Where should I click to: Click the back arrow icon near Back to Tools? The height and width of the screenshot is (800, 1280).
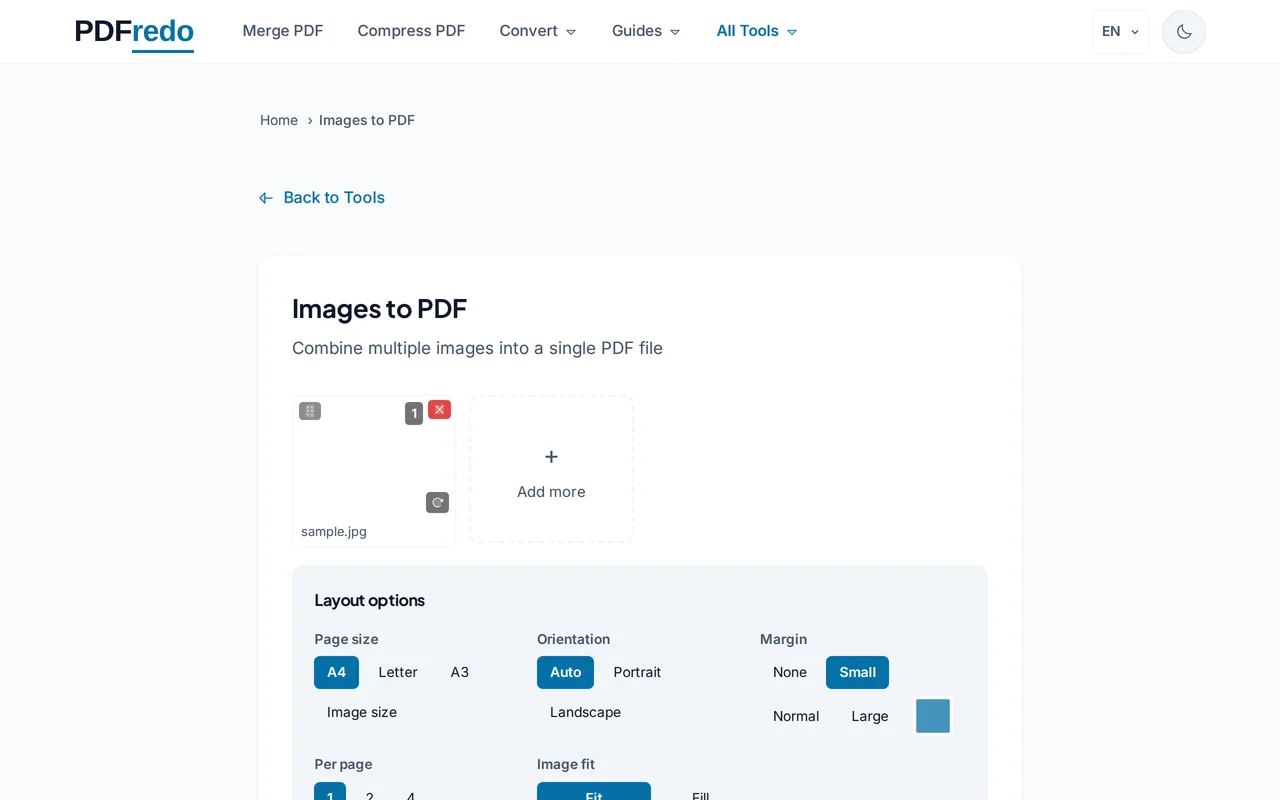point(265,197)
